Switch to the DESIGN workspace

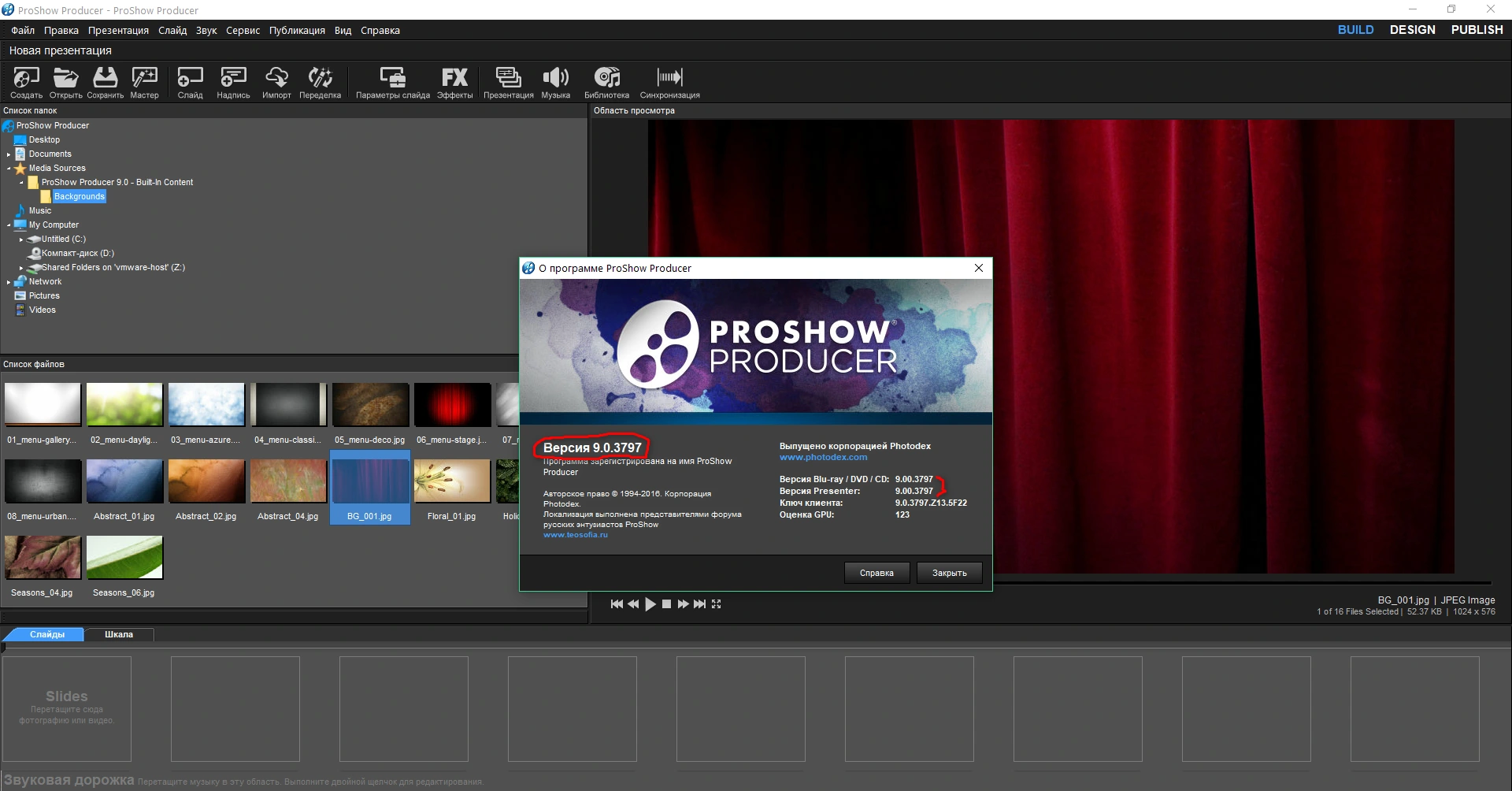[1412, 30]
